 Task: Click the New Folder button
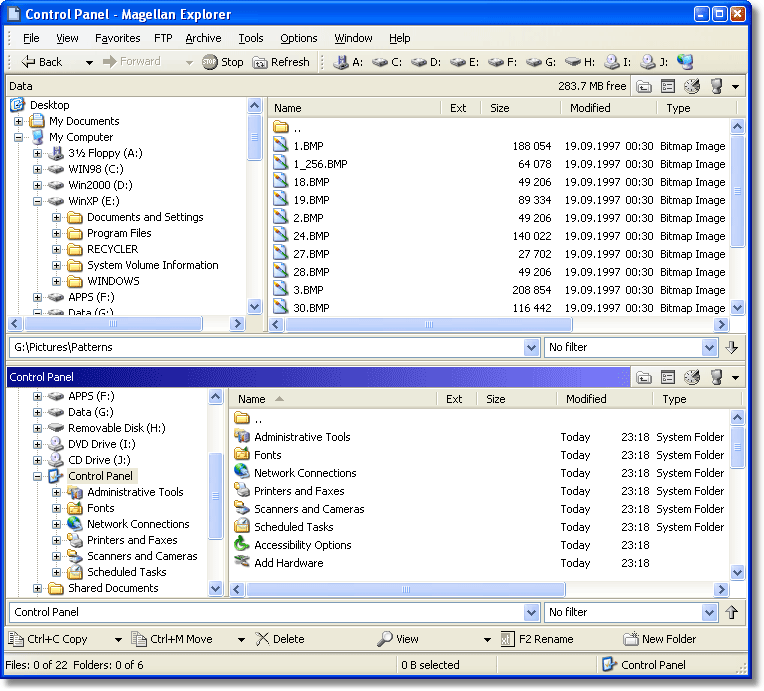pos(660,639)
